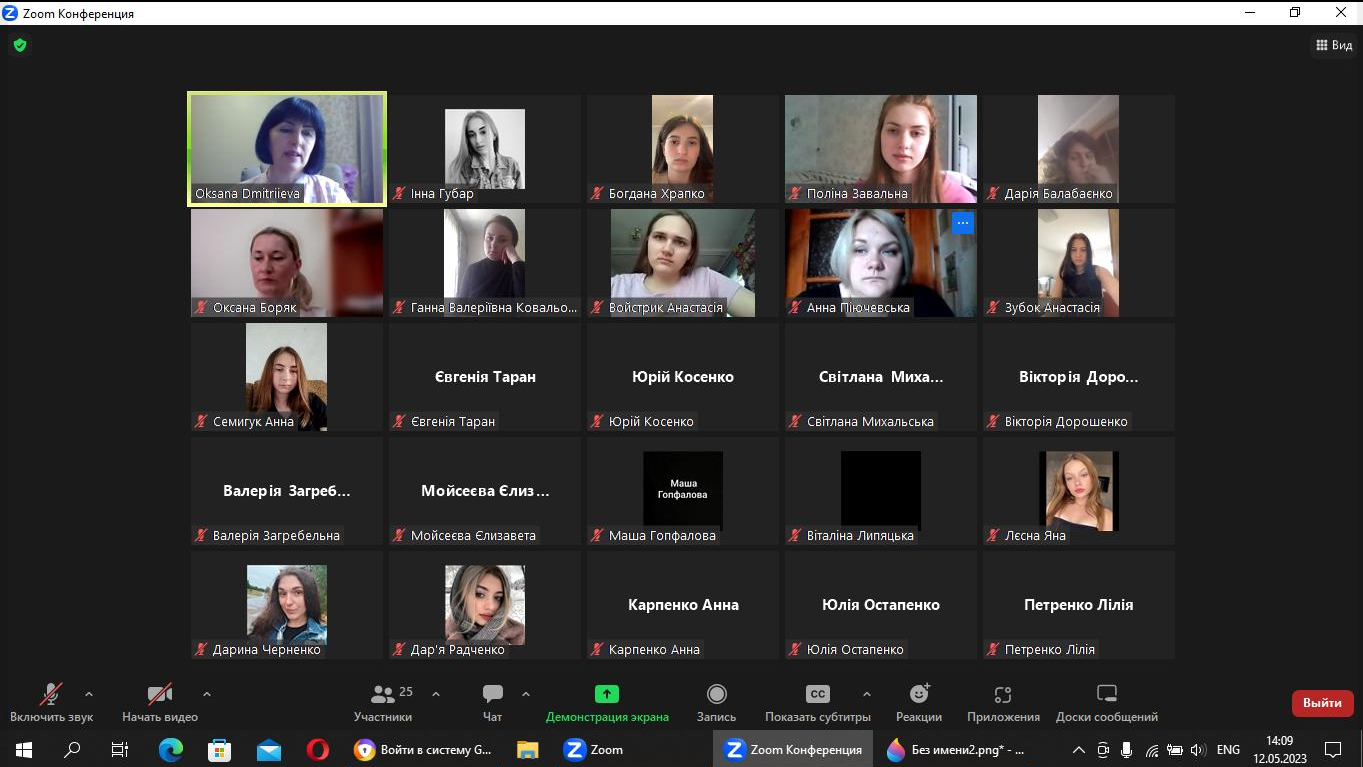Open the View layout menu
The width and height of the screenshot is (1363, 767).
[1333, 45]
